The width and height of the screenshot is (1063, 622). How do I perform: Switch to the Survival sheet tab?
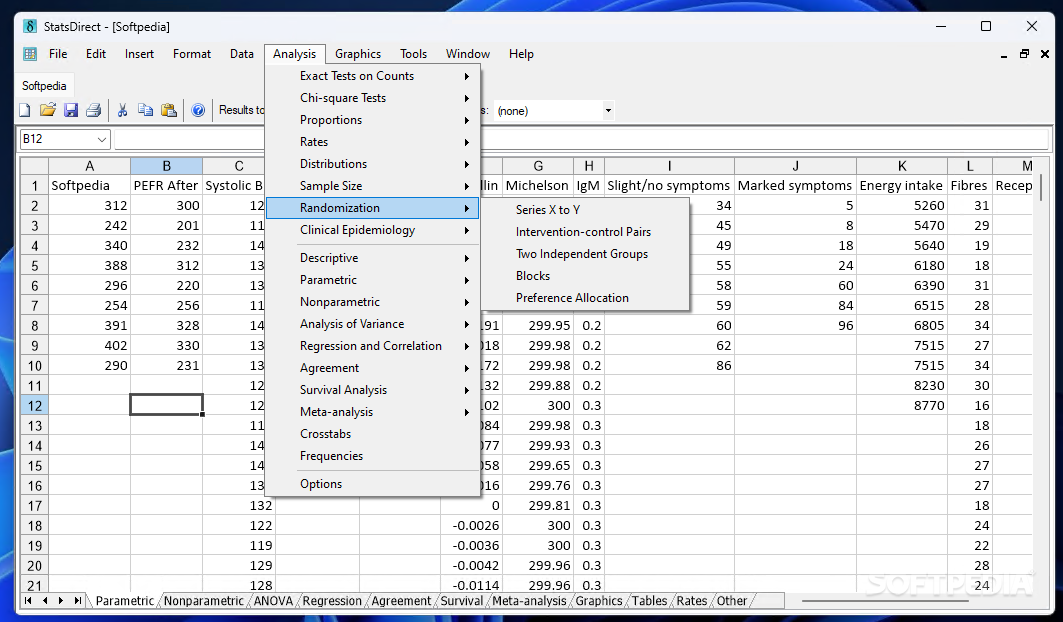click(x=462, y=601)
